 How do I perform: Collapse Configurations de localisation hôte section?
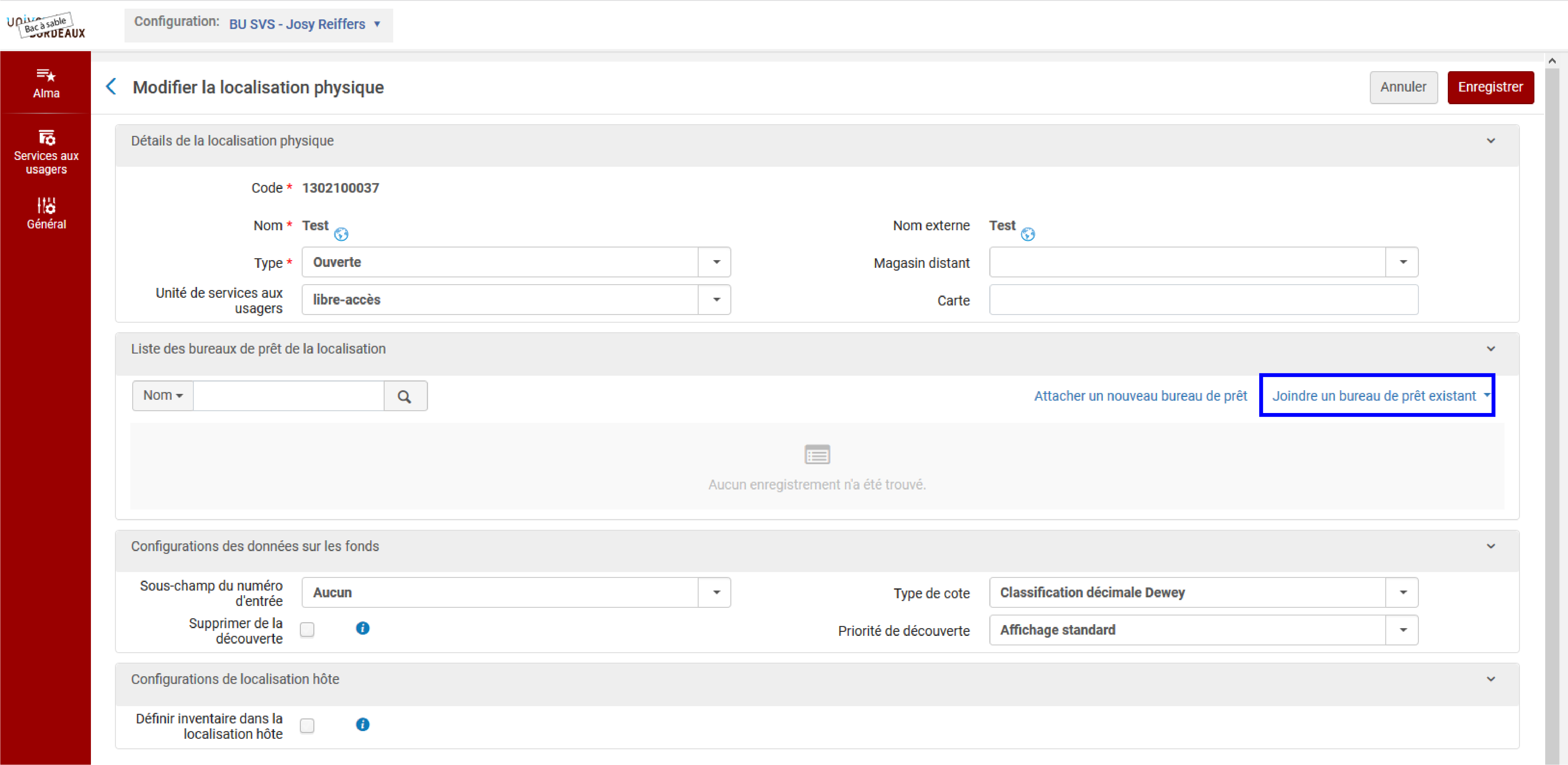[1491, 679]
